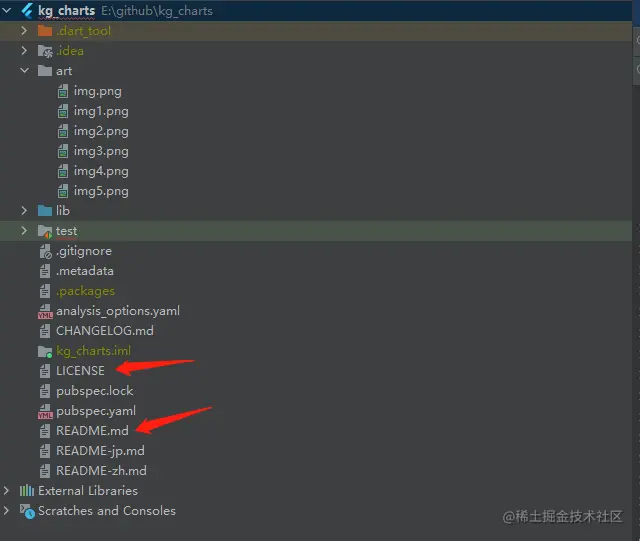Select the kg_charts project name
The image size is (640, 541).
pyautogui.click(x=67, y=11)
